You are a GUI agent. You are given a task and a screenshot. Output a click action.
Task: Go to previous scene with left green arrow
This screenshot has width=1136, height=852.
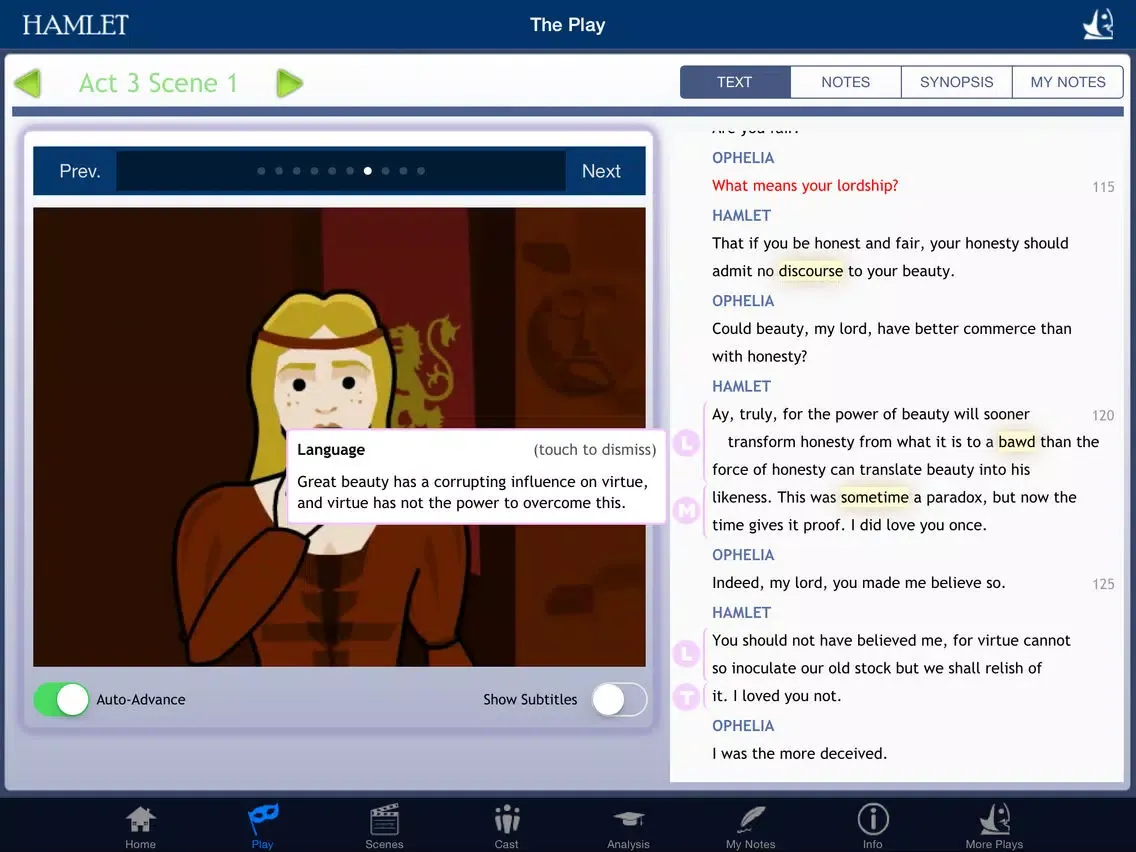coord(28,83)
